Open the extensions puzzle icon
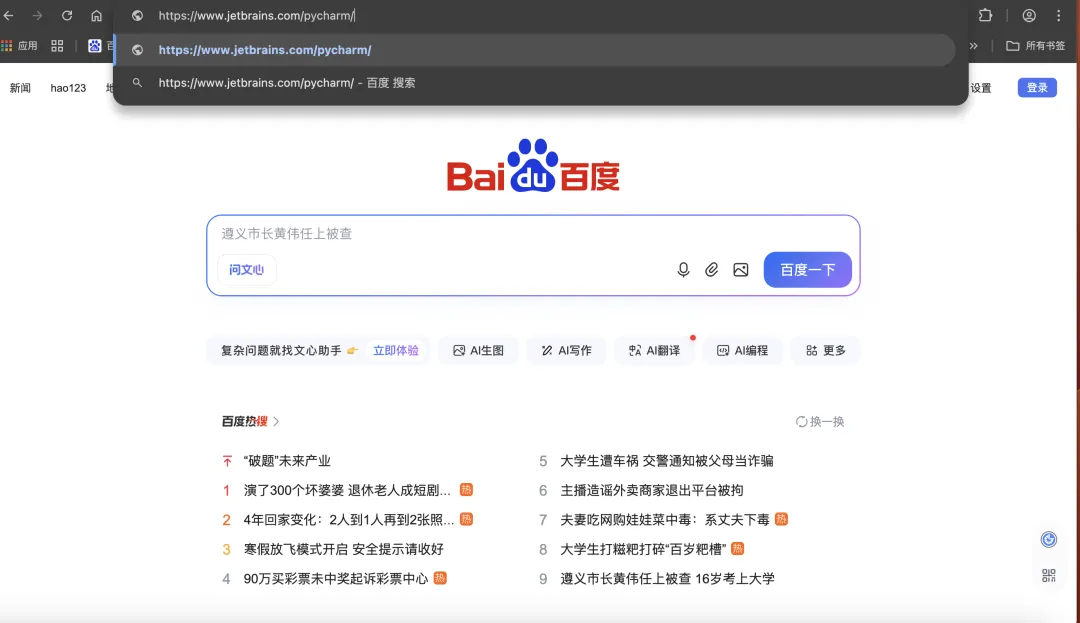Image resolution: width=1080 pixels, height=623 pixels. click(986, 15)
